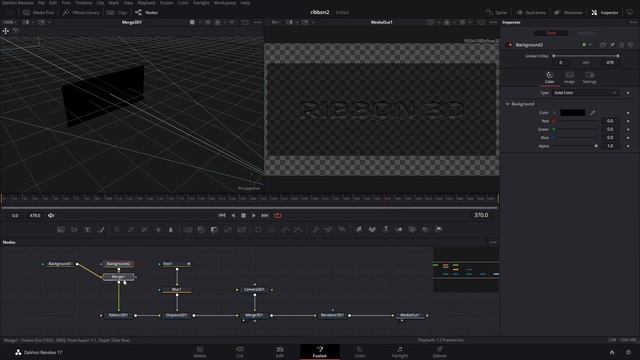
Task: Open the Workspace menu
Action: (x=224, y=3)
